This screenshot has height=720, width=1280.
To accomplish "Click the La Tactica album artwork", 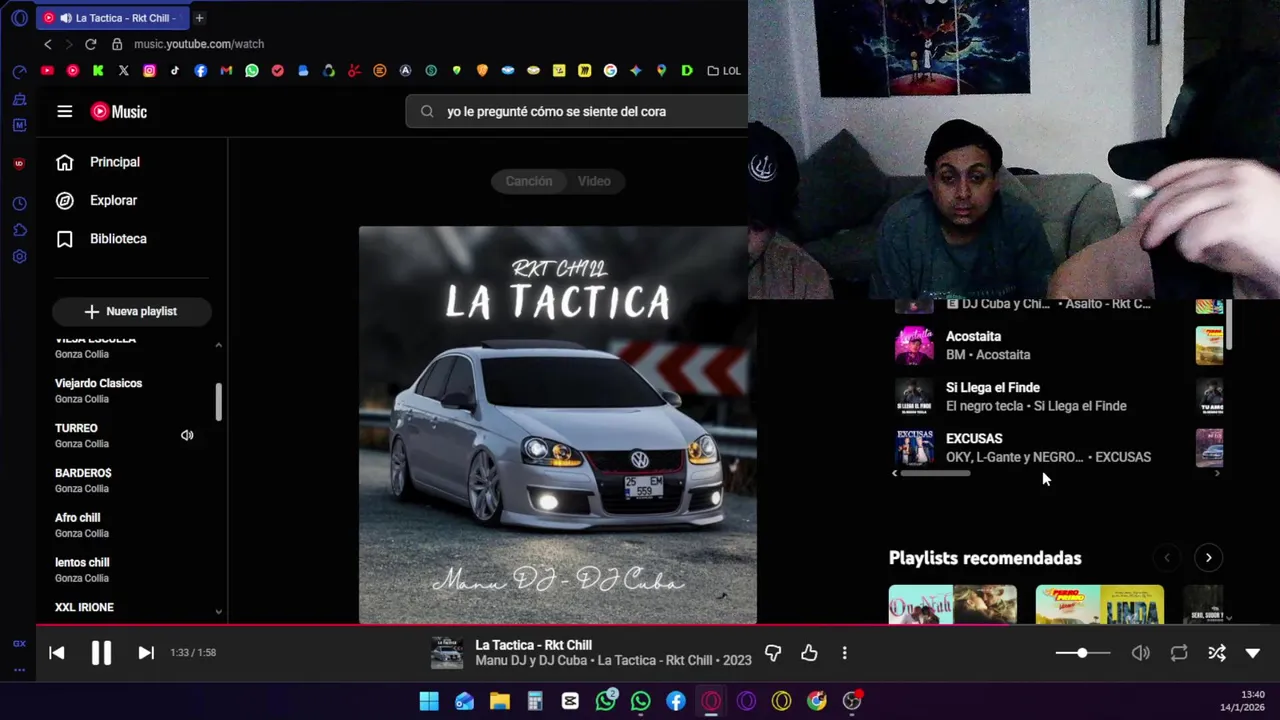I will point(558,425).
